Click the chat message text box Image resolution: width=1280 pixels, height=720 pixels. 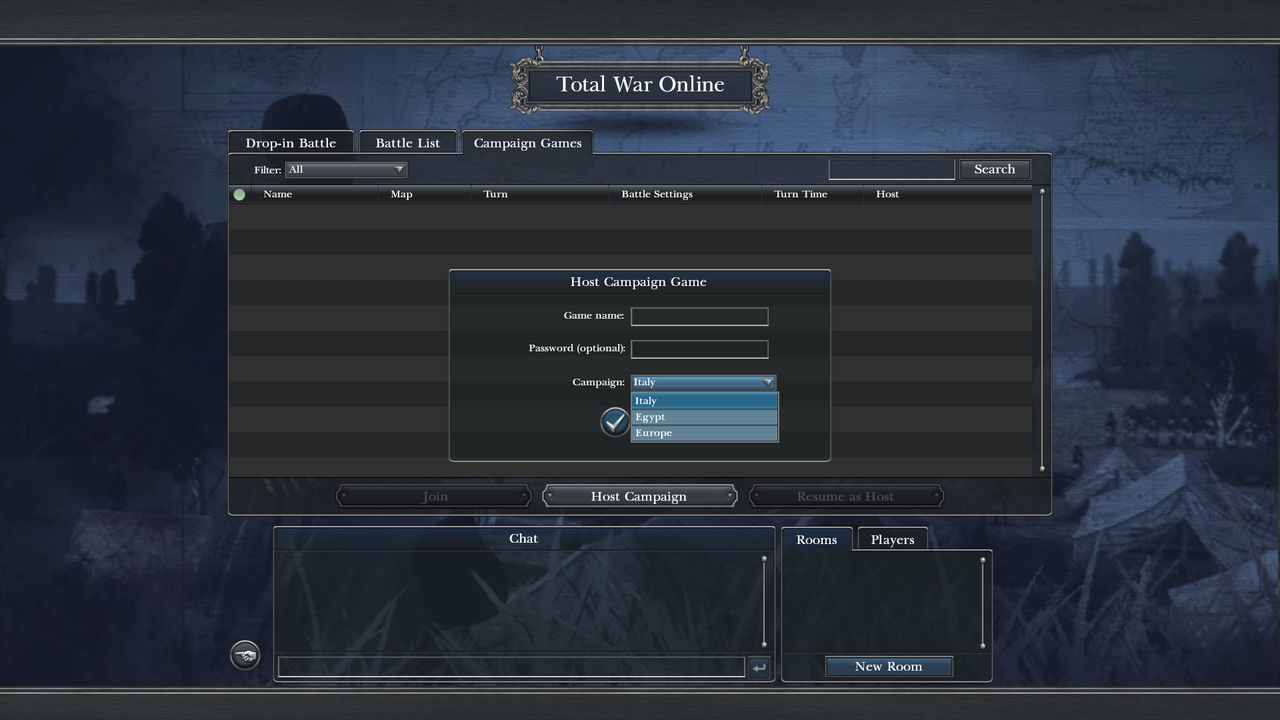tap(511, 667)
